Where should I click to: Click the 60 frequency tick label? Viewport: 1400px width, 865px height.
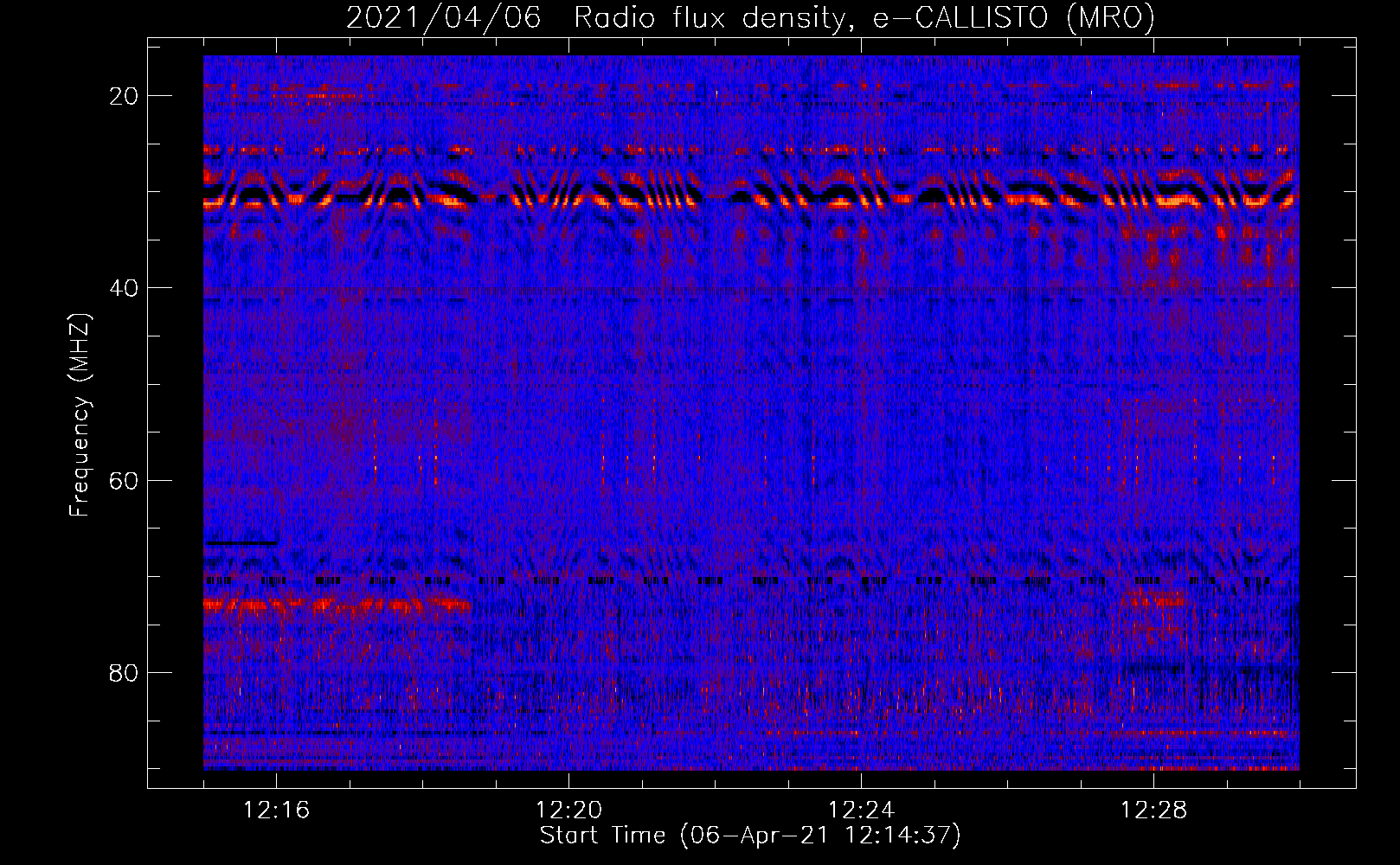click(124, 480)
